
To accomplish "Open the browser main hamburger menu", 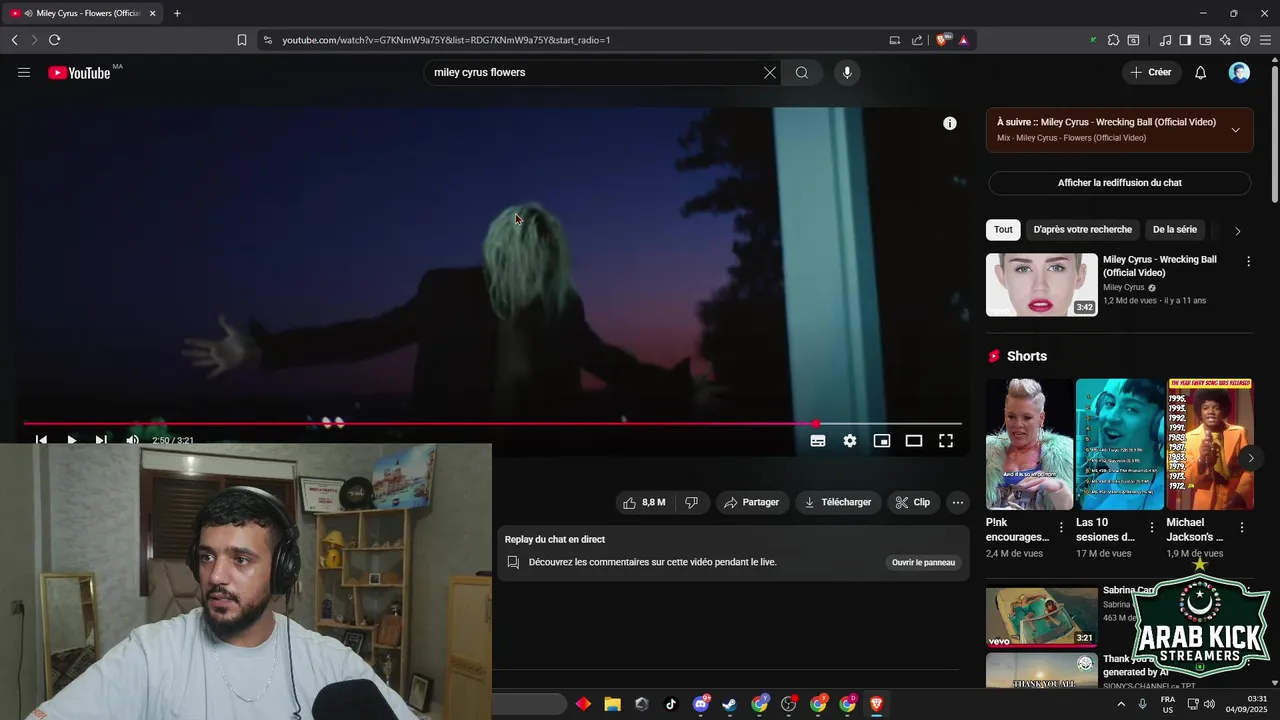I will pos(1266,40).
